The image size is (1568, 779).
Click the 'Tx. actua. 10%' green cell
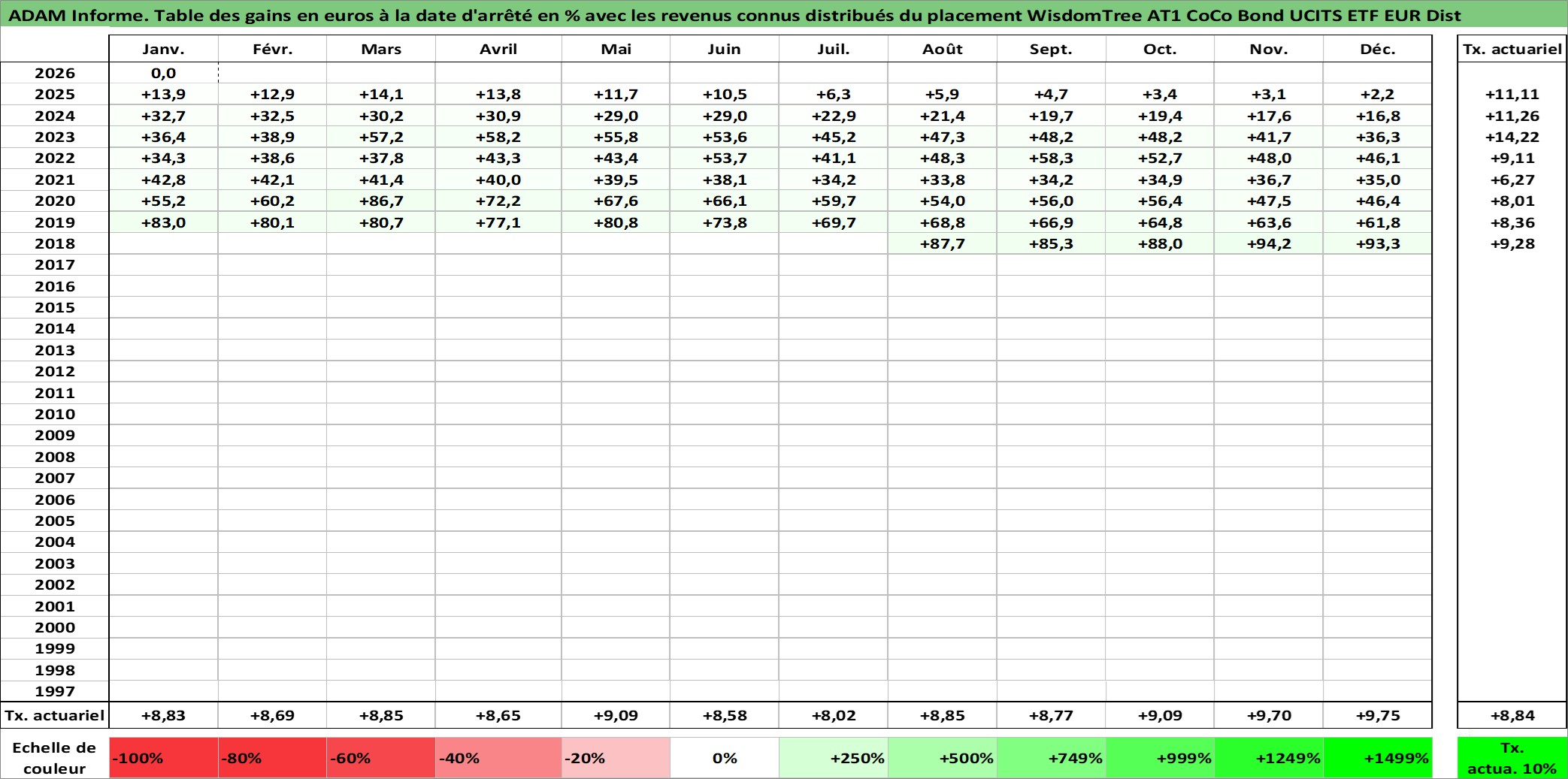coord(1512,758)
